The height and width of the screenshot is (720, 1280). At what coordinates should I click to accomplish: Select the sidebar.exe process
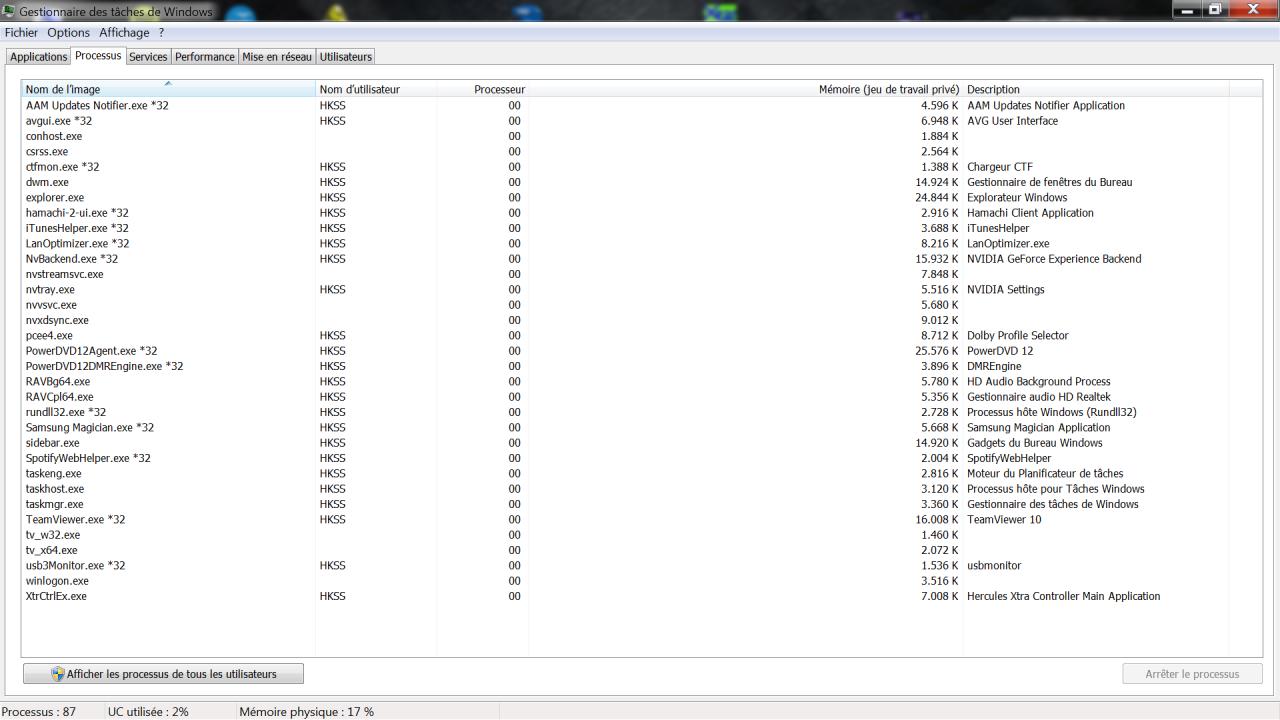tap(642, 443)
